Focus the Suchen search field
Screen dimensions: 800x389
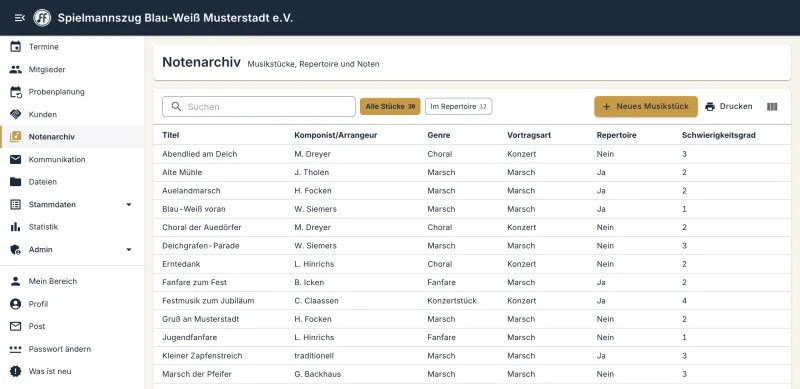coord(259,106)
